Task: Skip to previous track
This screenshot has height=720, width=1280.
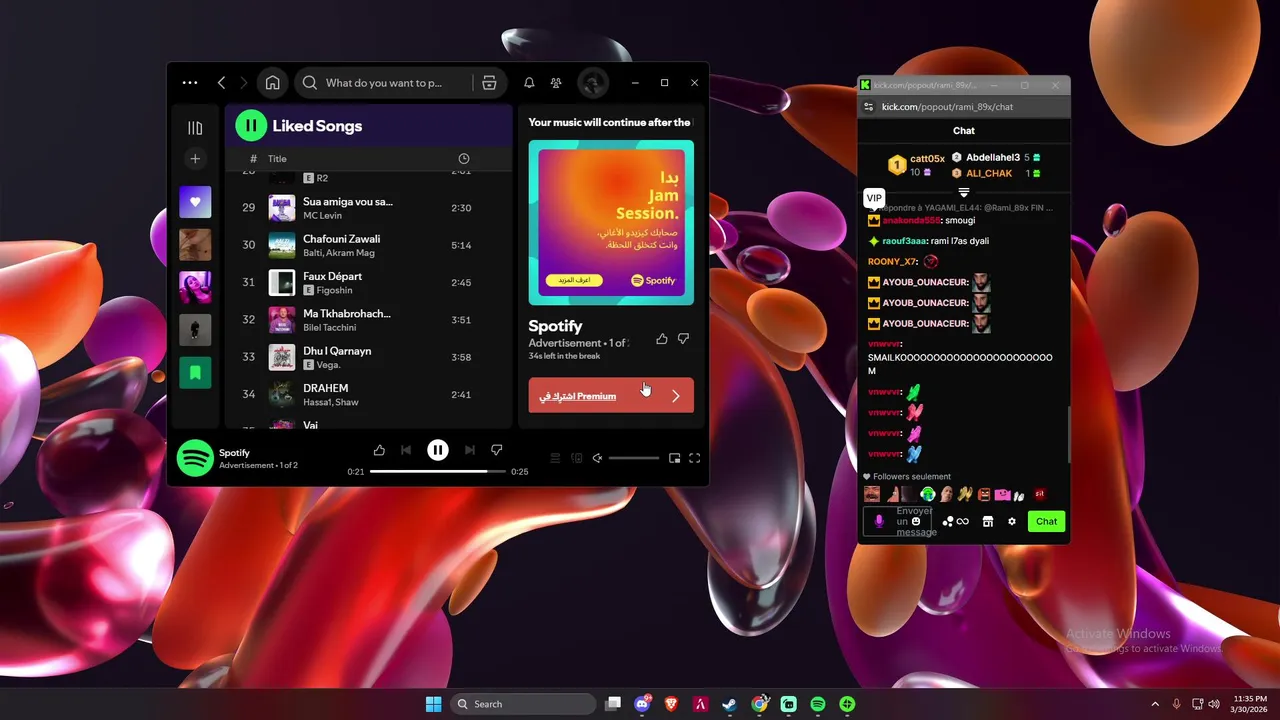Action: [x=406, y=450]
